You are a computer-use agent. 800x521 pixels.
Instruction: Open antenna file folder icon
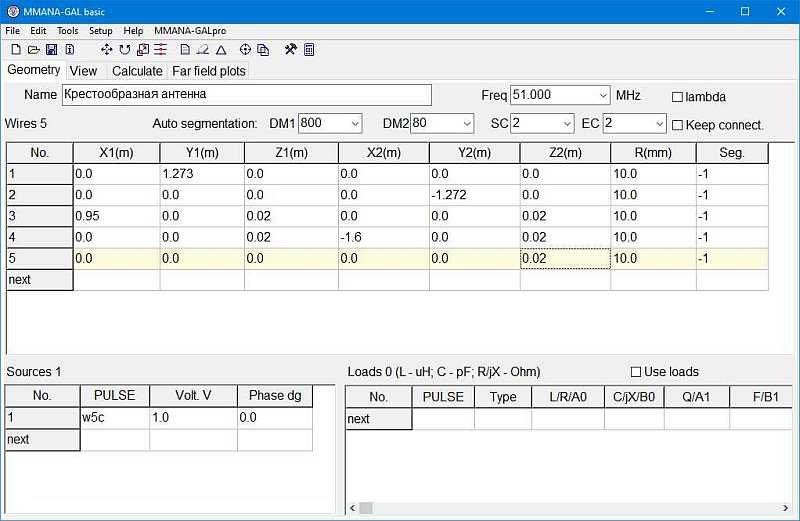tap(34, 49)
